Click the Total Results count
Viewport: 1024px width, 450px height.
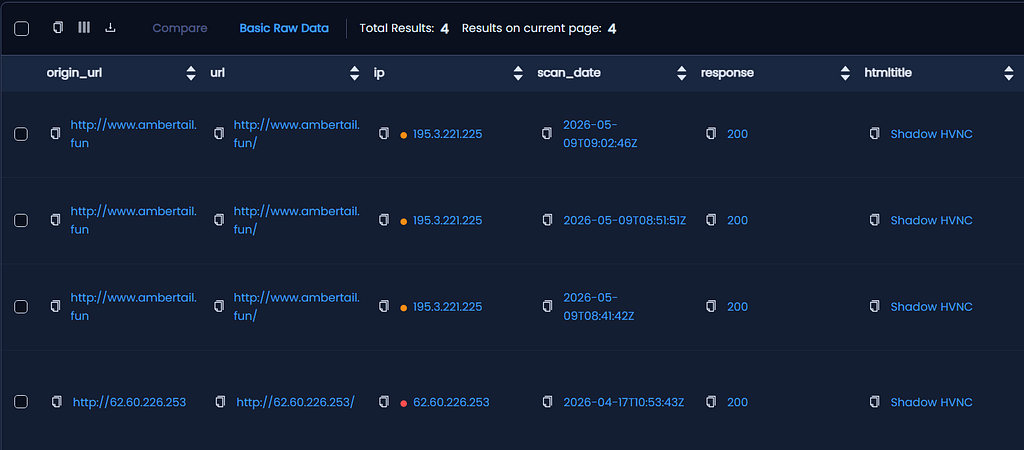444,29
